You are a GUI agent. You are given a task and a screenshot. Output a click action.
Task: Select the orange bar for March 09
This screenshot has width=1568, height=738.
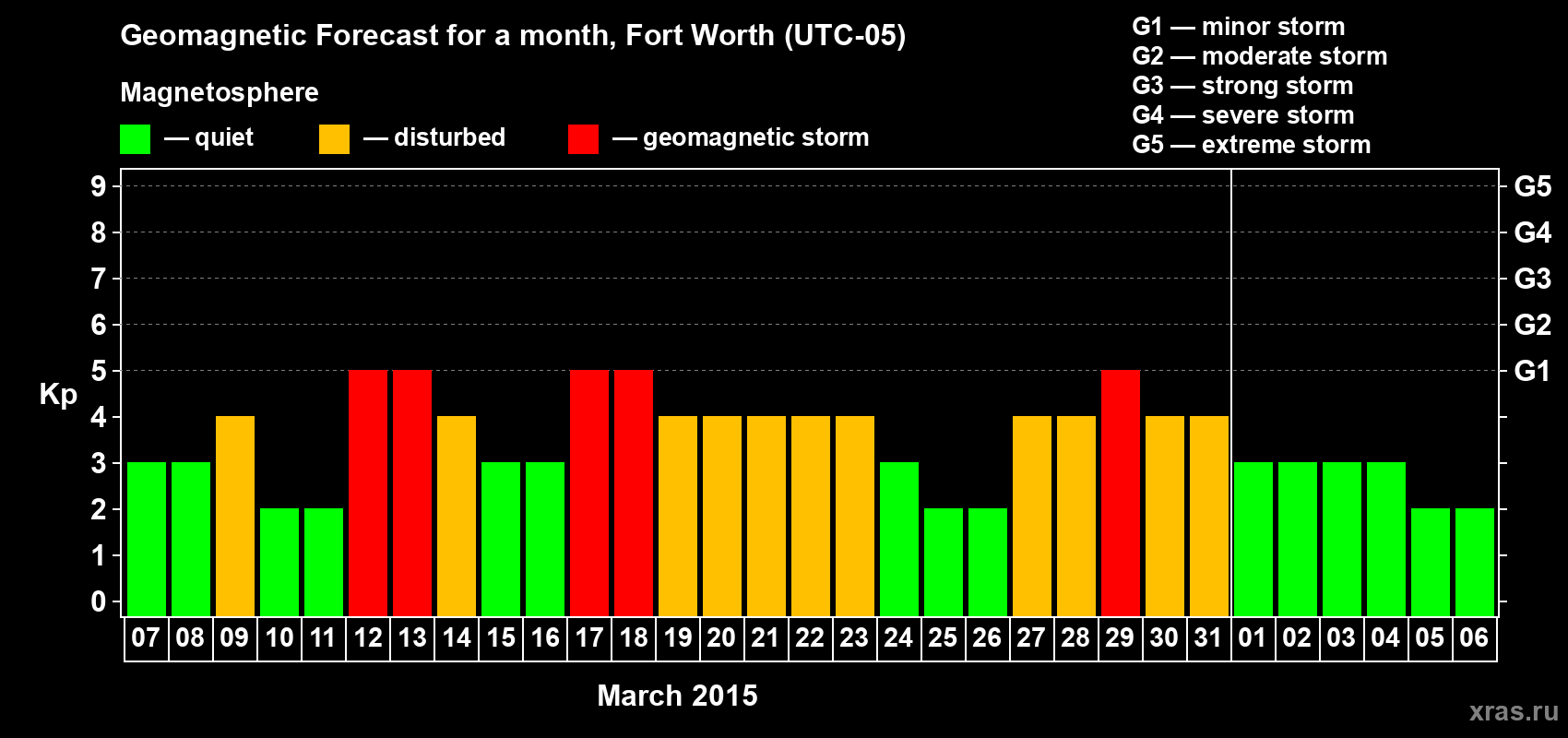tap(235, 516)
